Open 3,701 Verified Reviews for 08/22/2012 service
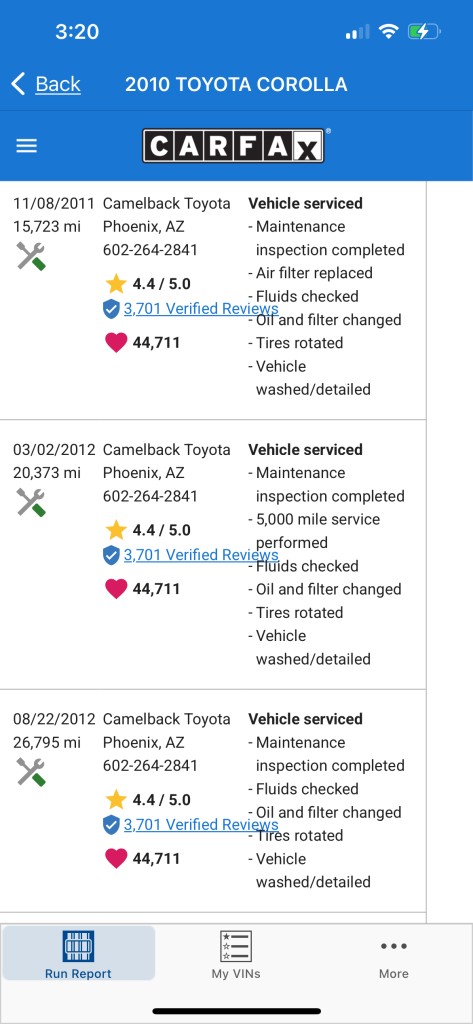Viewport: 473px width, 1024px height. pyautogui.click(x=201, y=825)
